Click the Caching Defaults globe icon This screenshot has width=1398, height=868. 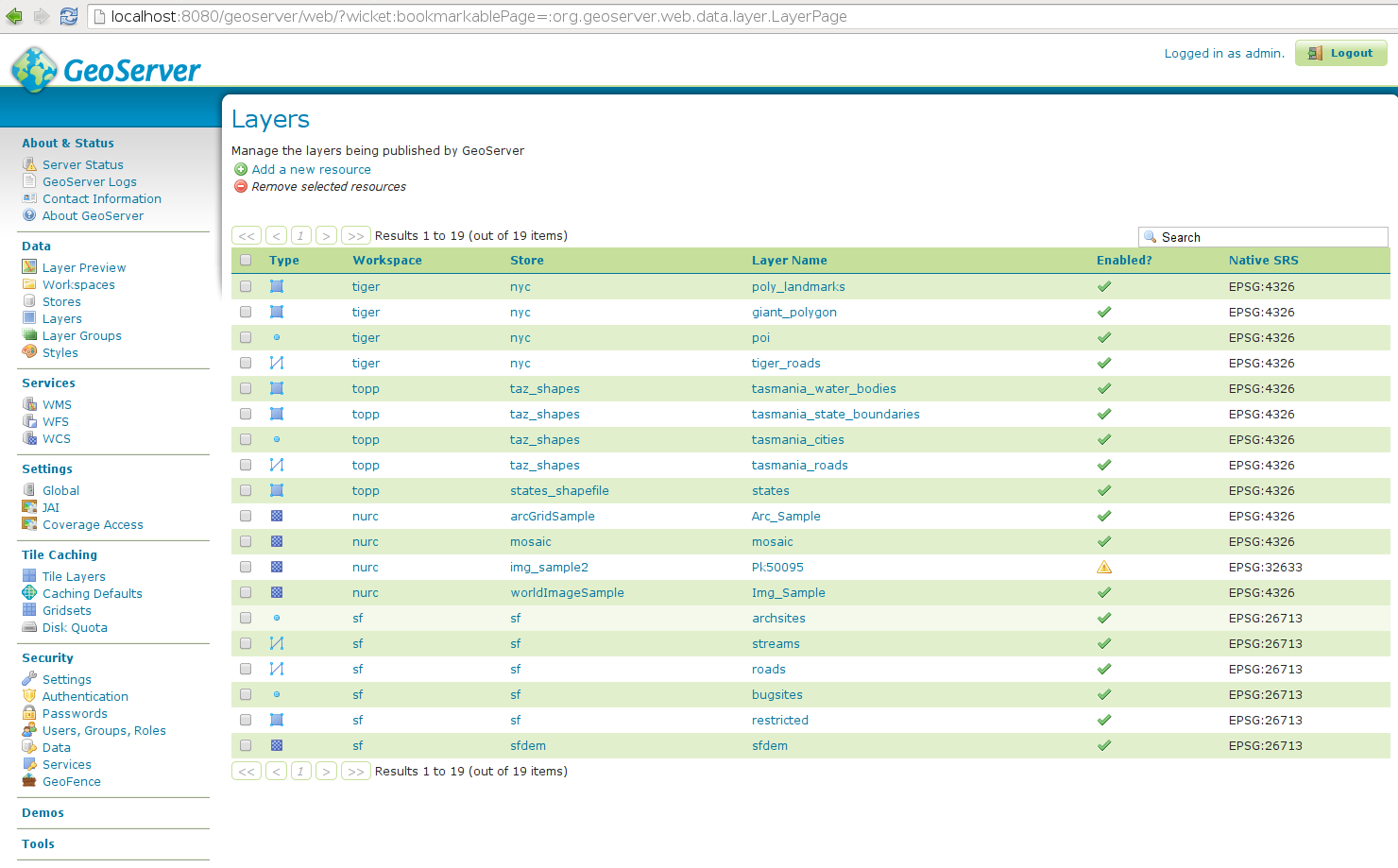click(29, 593)
